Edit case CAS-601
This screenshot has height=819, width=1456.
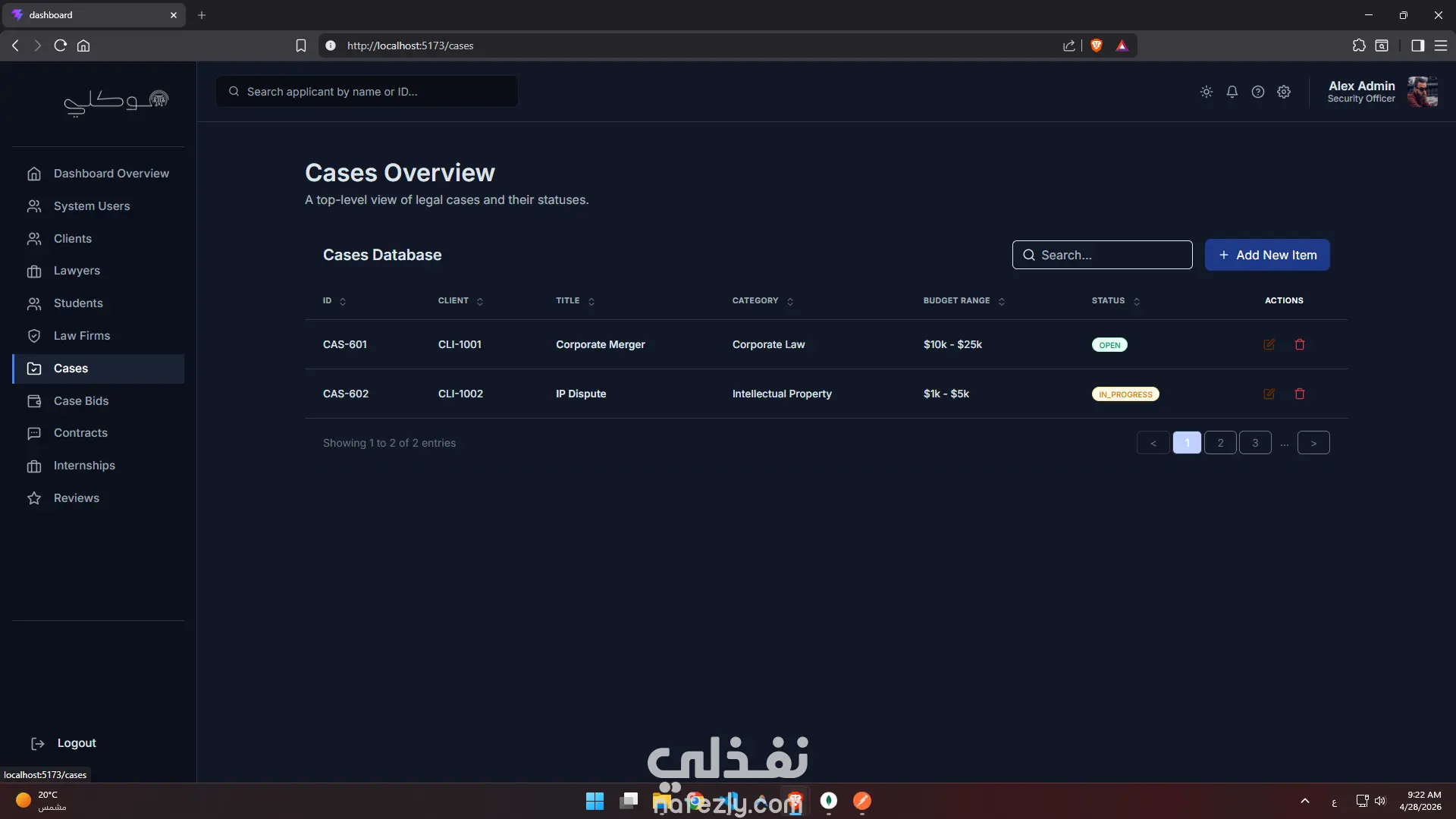tap(1269, 344)
